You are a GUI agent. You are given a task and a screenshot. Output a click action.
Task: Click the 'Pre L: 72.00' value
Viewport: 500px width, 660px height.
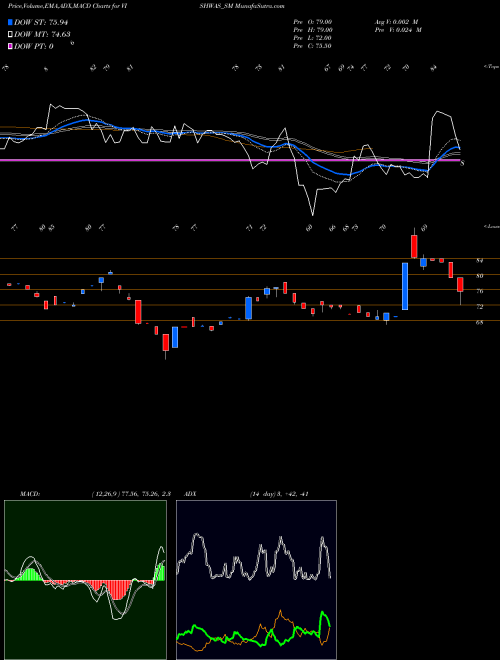click(x=313, y=38)
